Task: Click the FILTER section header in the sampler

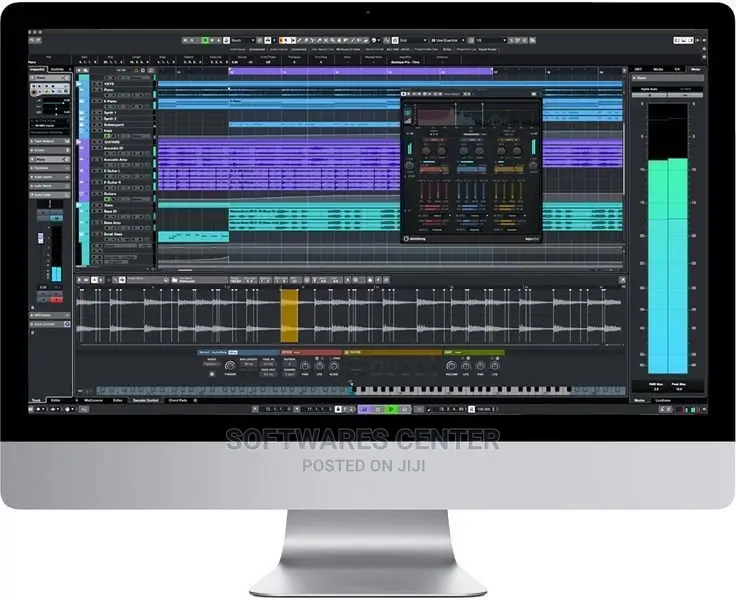Action: click(392, 352)
